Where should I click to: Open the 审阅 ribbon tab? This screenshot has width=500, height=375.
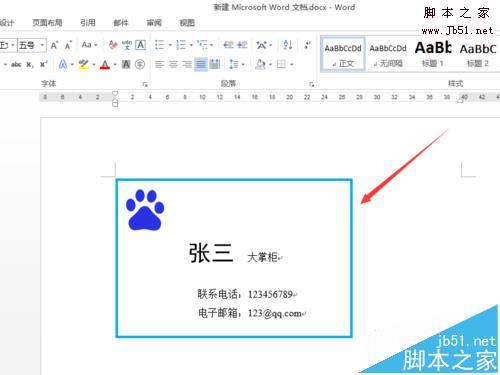tap(154, 23)
